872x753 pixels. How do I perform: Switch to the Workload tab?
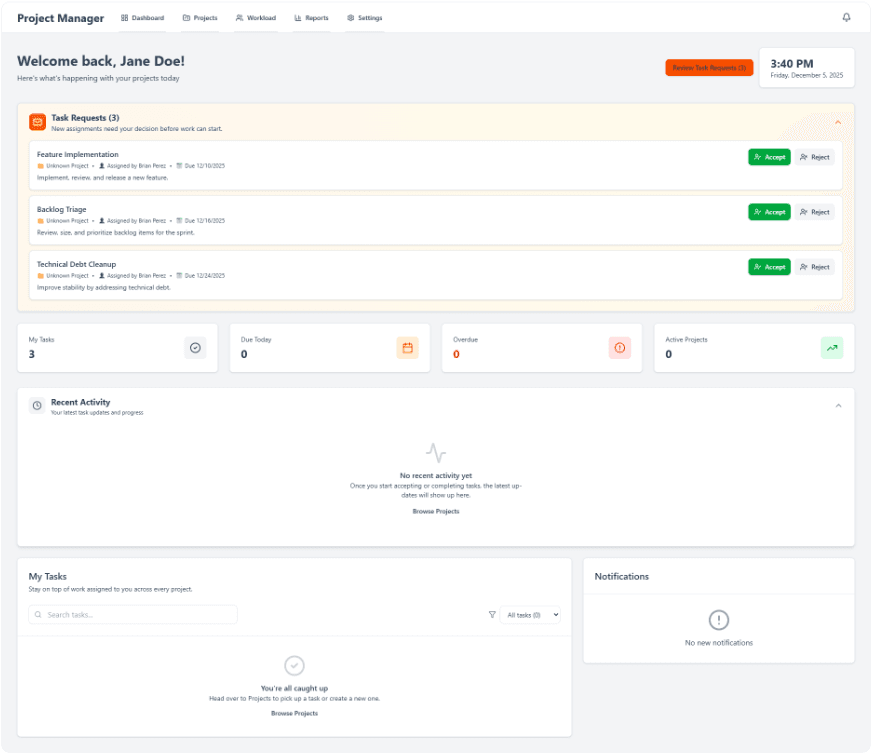pos(255,17)
